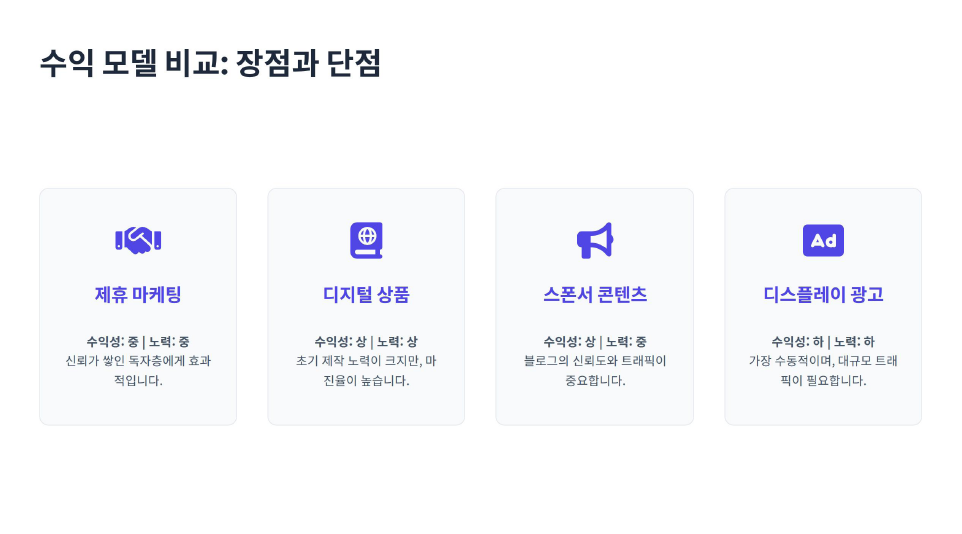
Task: Select the 스폰서 콘텐츠 heading
Action: pos(595,295)
